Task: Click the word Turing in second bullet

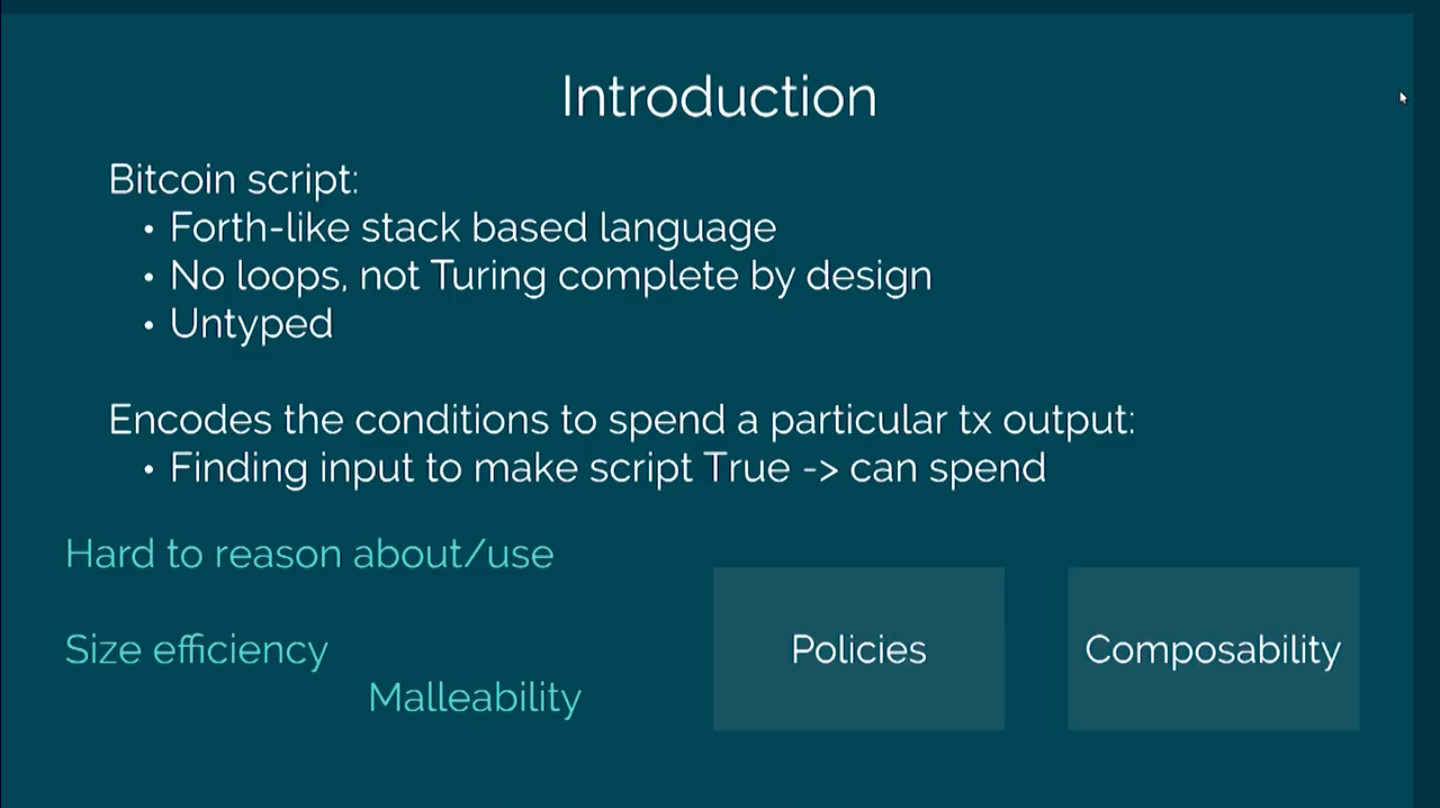Action: pyautogui.click(x=488, y=277)
